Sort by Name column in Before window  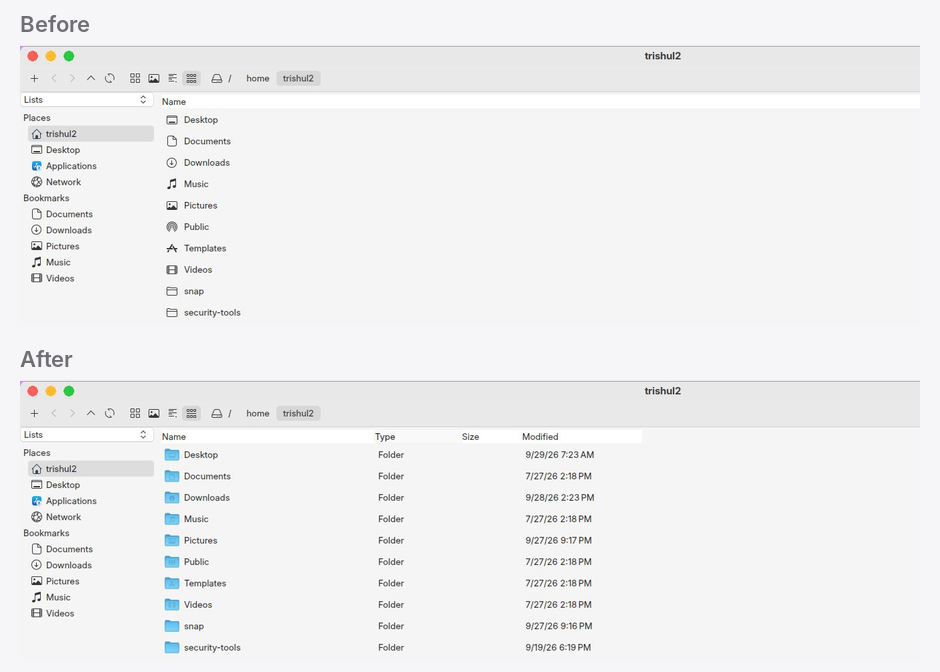click(174, 102)
